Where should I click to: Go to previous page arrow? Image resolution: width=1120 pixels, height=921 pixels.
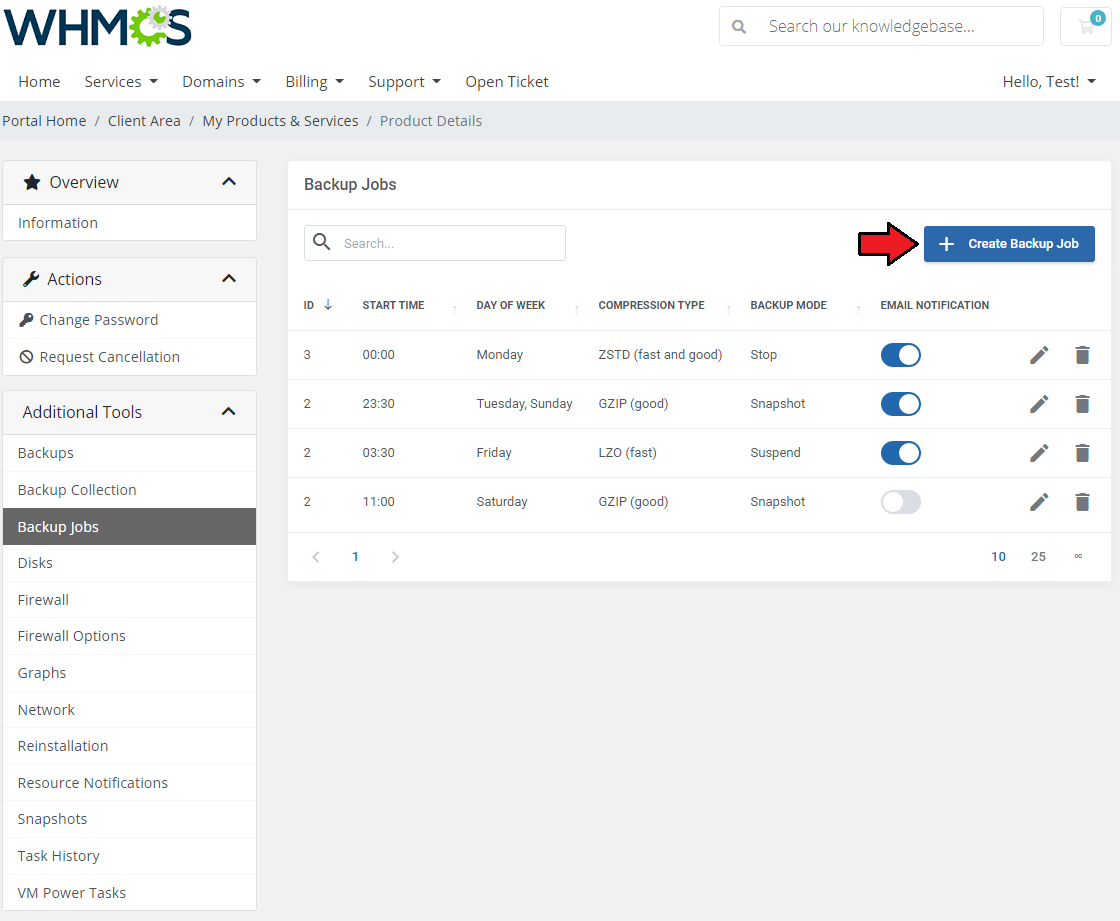coord(316,557)
